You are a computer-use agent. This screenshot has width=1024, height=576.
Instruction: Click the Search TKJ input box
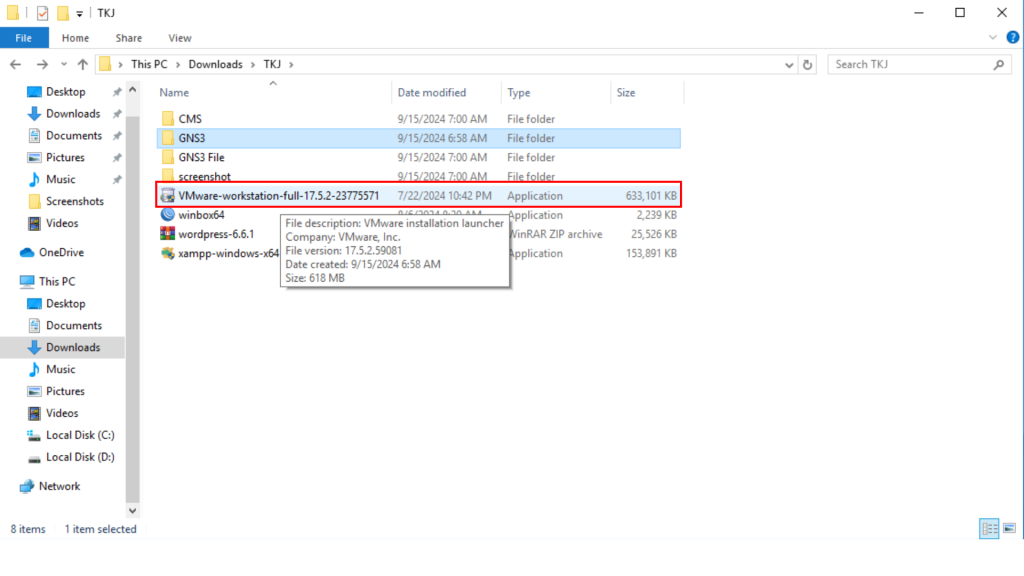[x=910, y=64]
